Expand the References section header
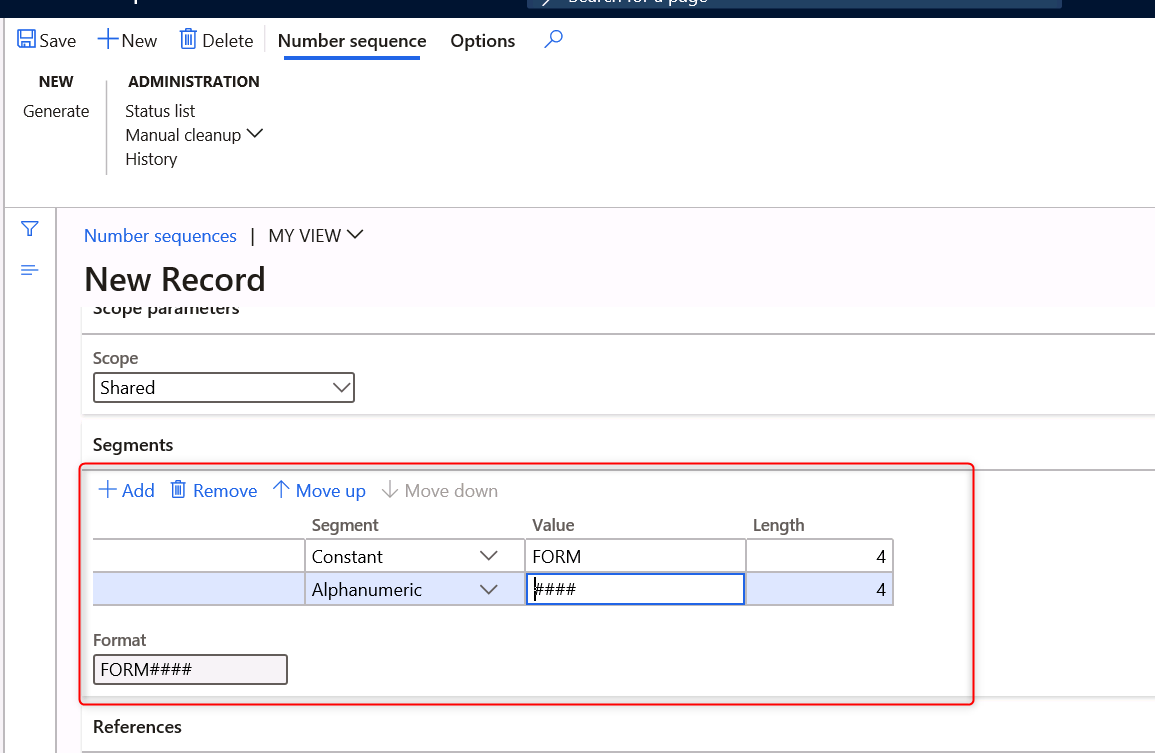The width and height of the screenshot is (1155, 753). (x=137, y=726)
